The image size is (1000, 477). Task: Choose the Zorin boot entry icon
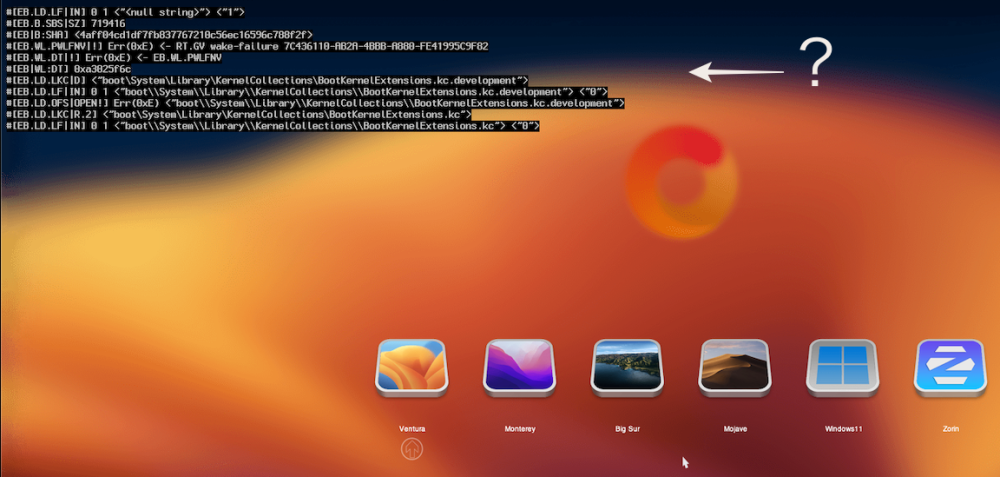pyautogui.click(x=951, y=368)
